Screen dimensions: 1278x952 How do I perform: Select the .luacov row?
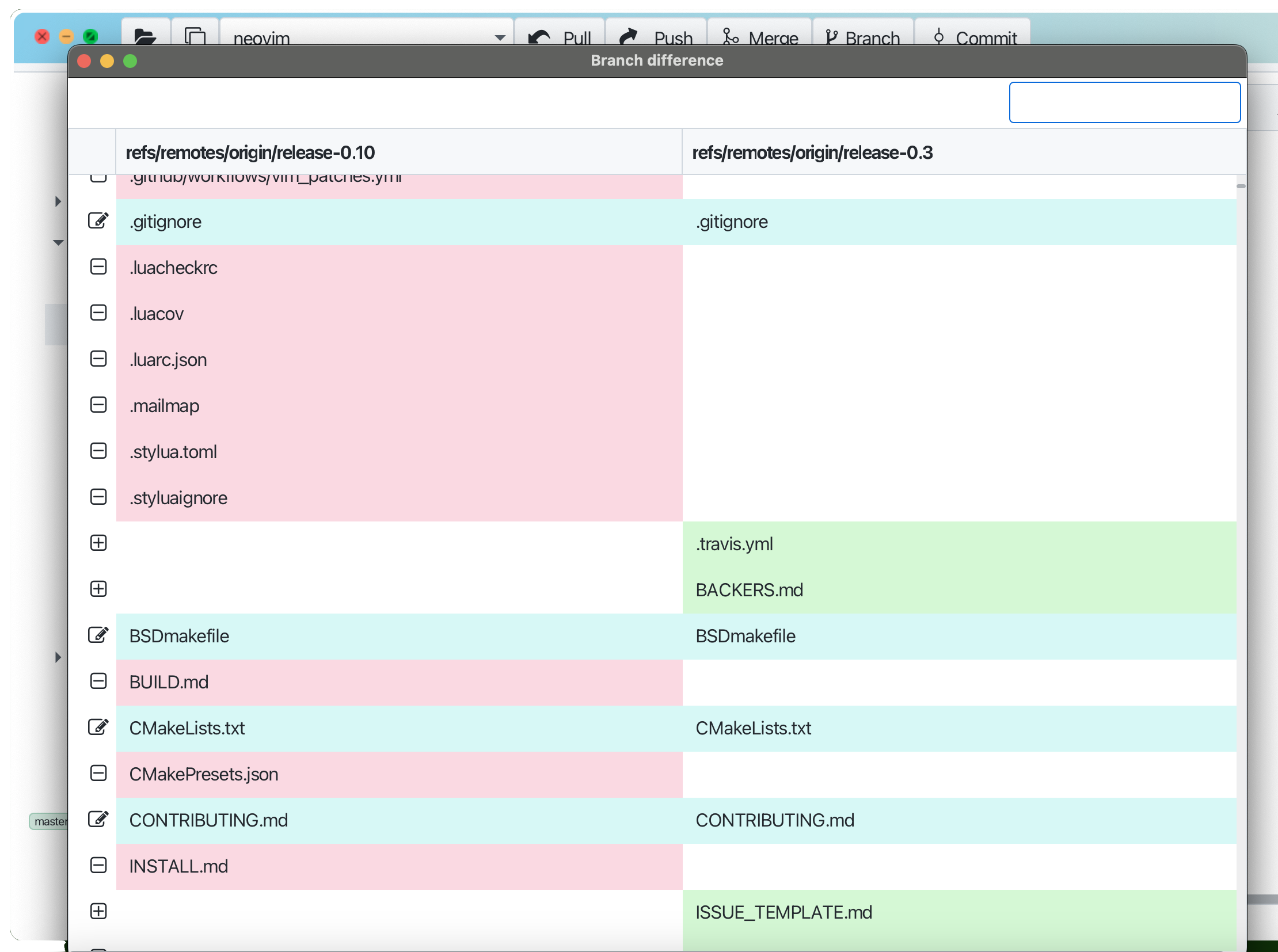tap(399, 314)
